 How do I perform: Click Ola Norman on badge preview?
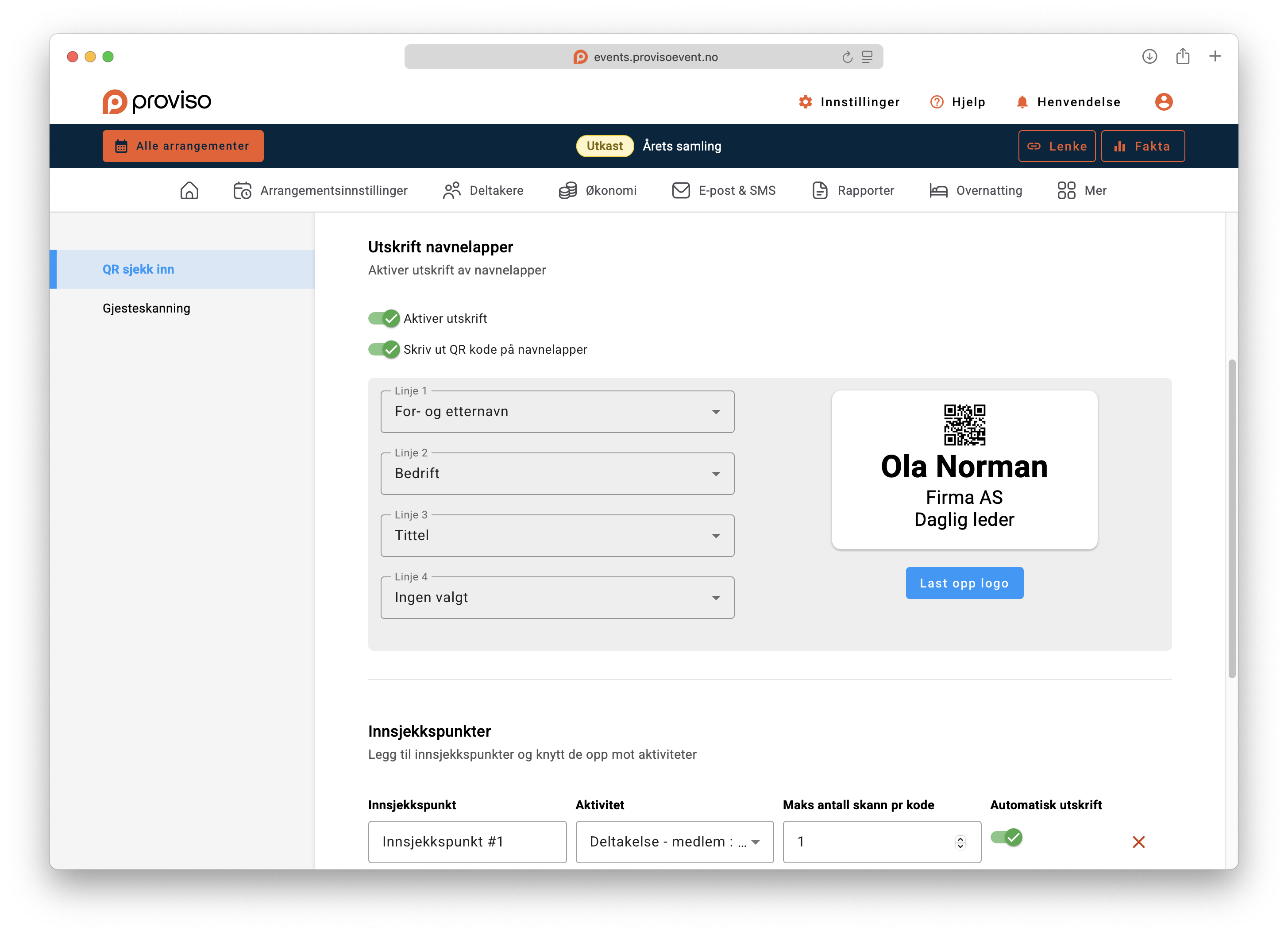point(964,467)
